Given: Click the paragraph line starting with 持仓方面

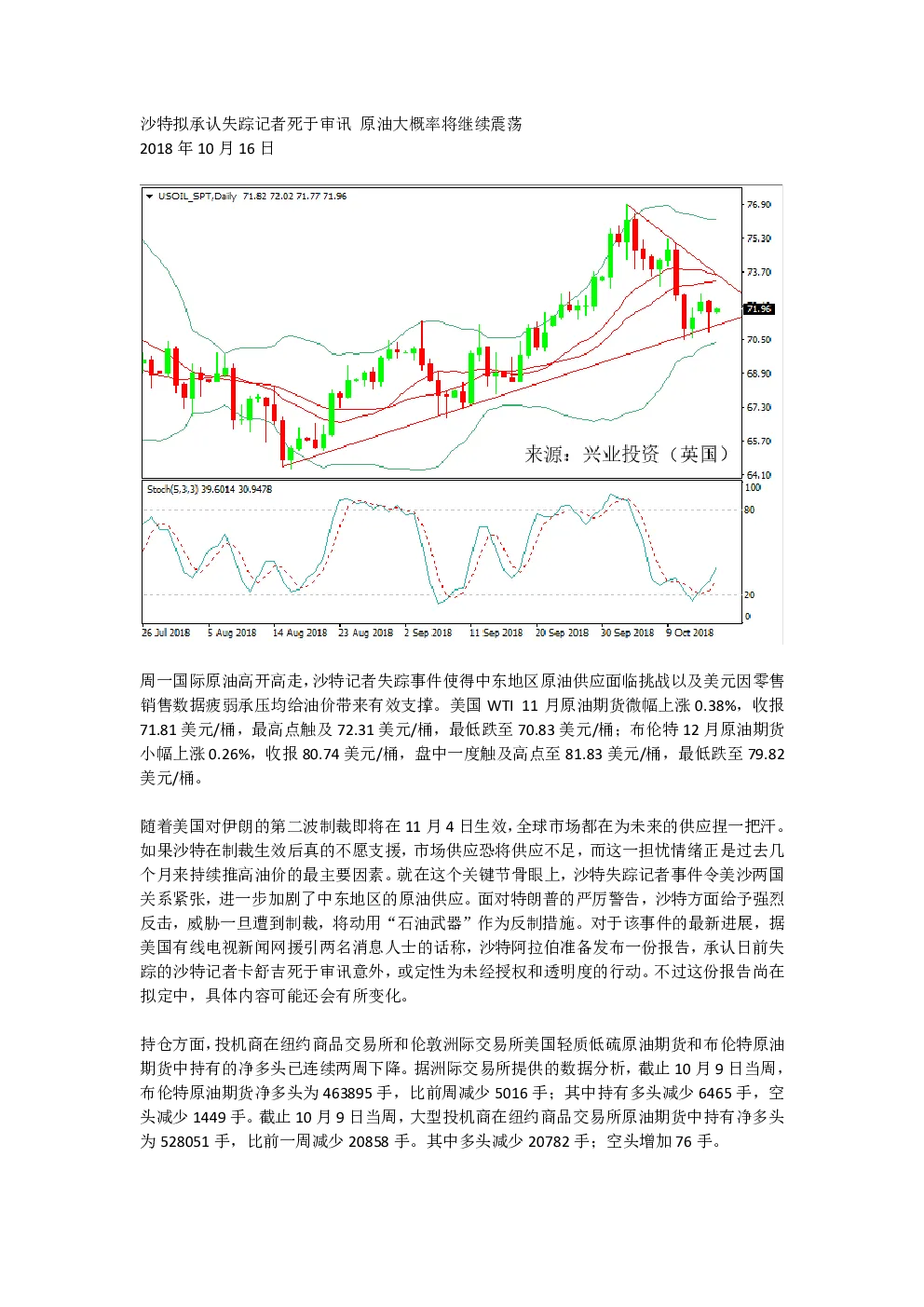Looking at the screenshot, I should click(462, 1044).
